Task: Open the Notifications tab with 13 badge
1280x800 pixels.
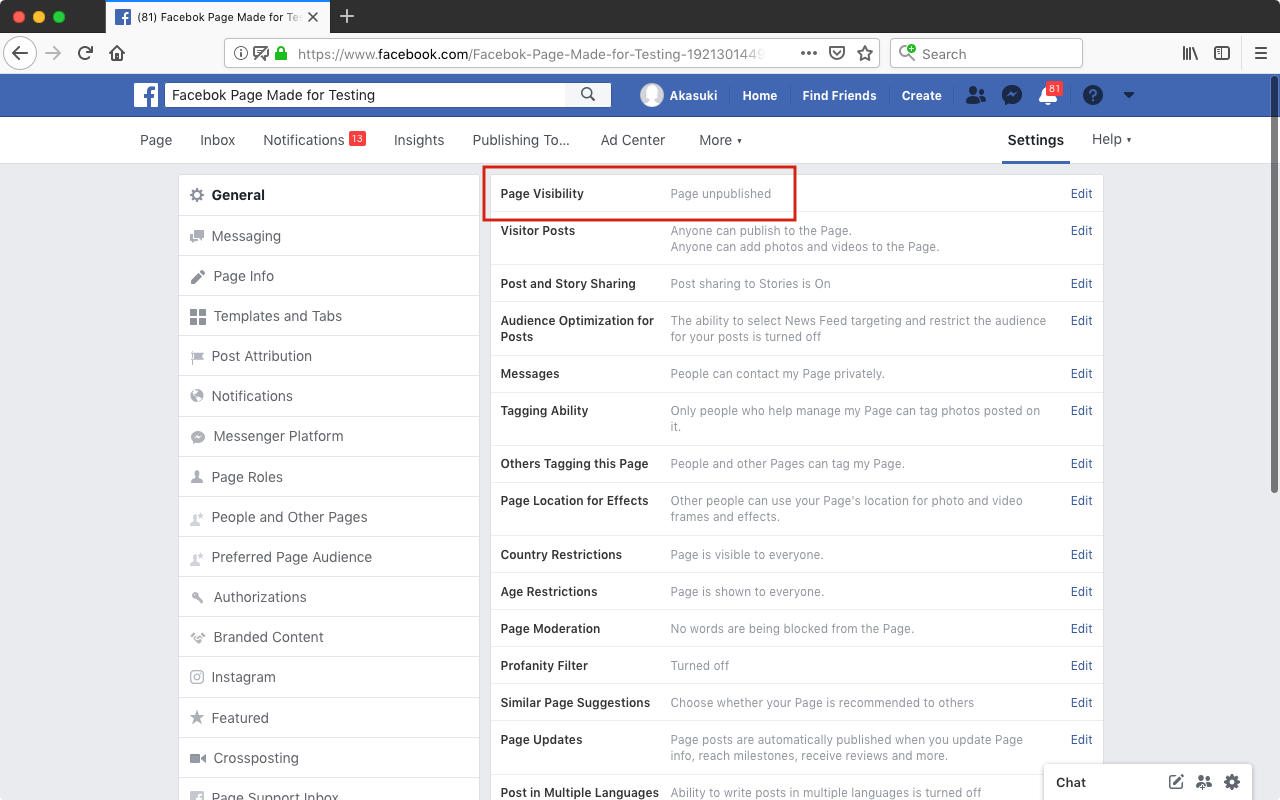Action: (x=314, y=140)
